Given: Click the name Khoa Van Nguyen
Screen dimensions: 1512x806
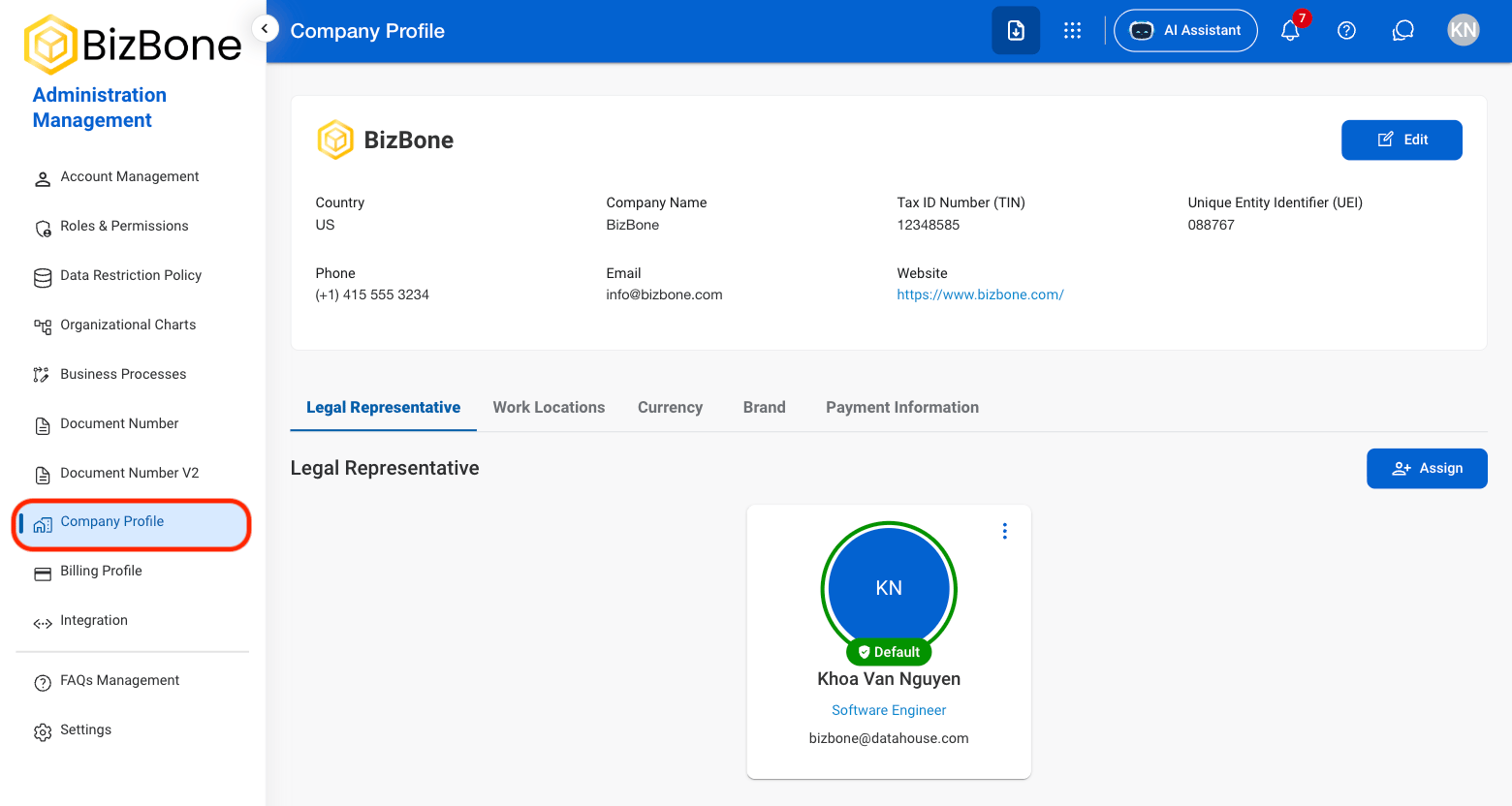Looking at the screenshot, I should point(889,679).
